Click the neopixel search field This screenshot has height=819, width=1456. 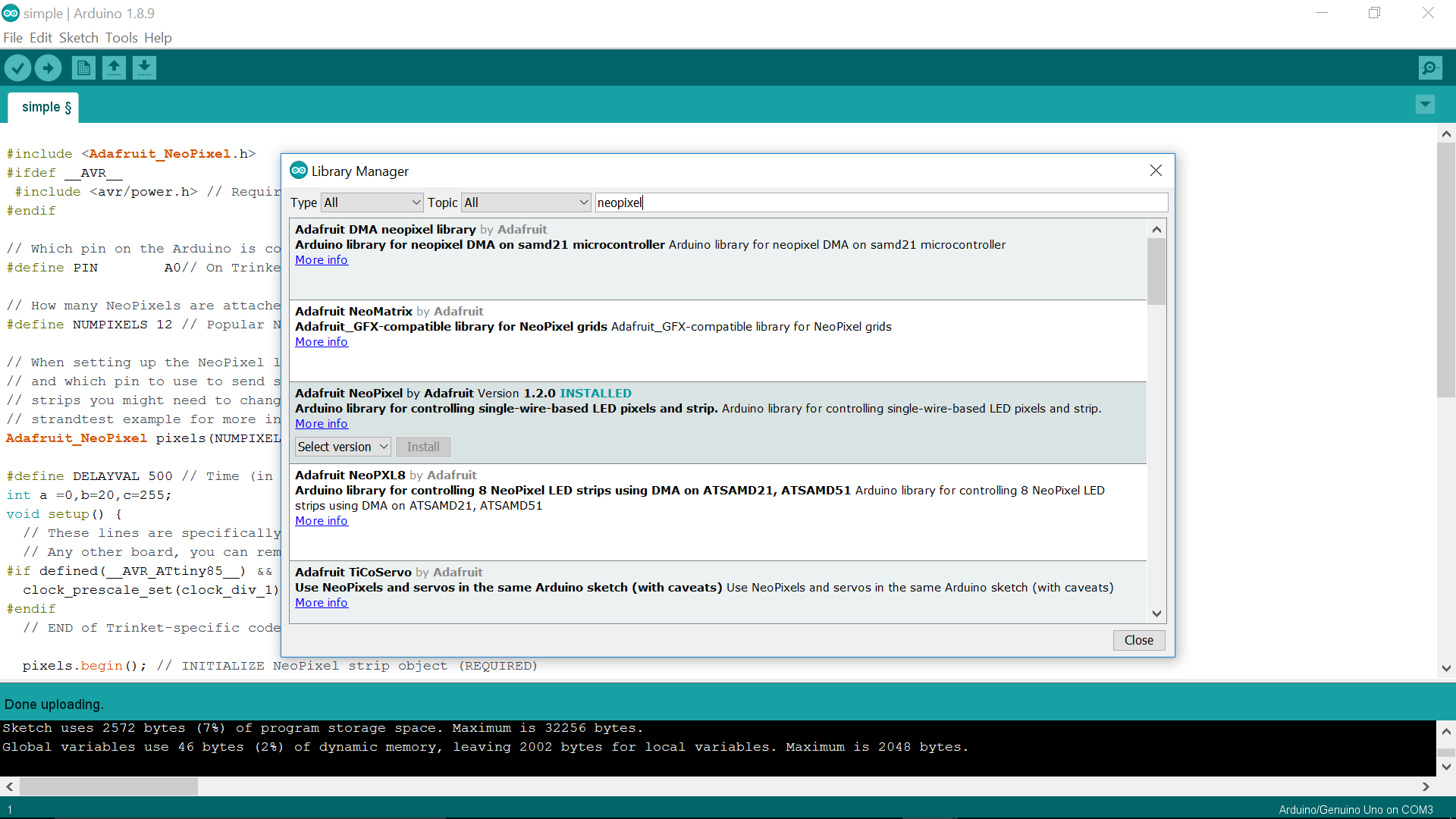[x=880, y=202]
